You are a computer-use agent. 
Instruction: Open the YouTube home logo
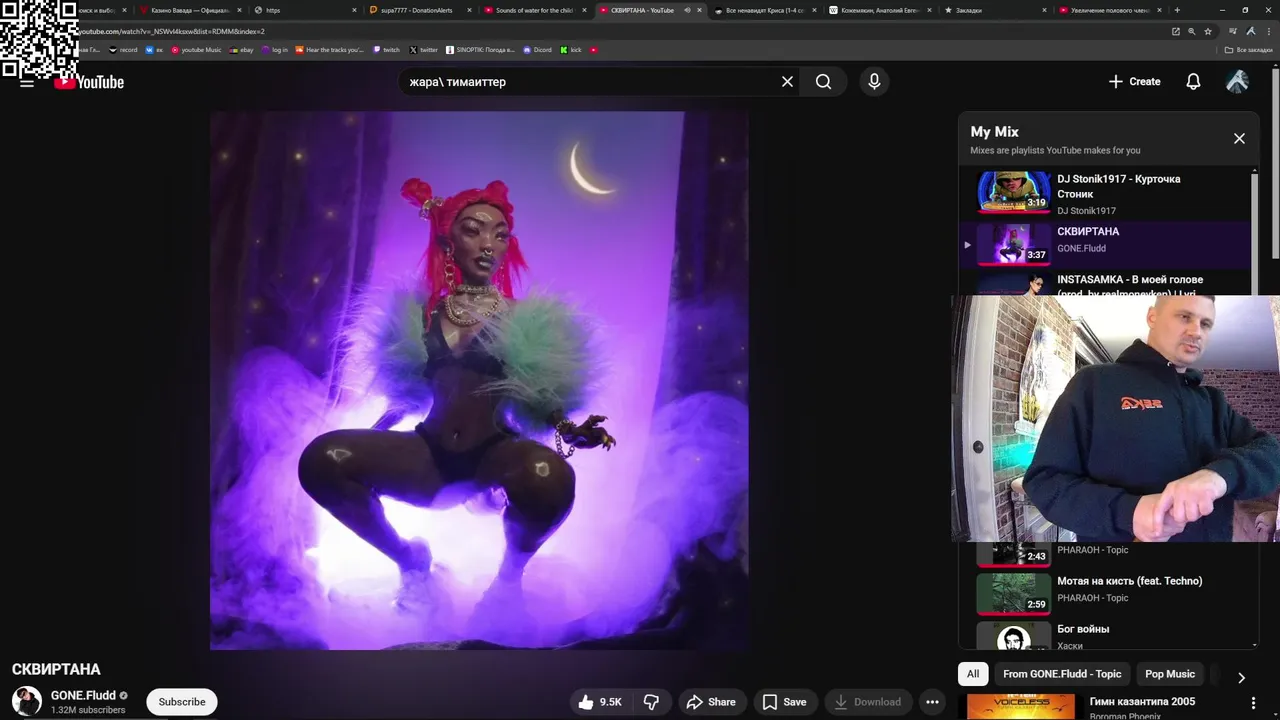(90, 82)
